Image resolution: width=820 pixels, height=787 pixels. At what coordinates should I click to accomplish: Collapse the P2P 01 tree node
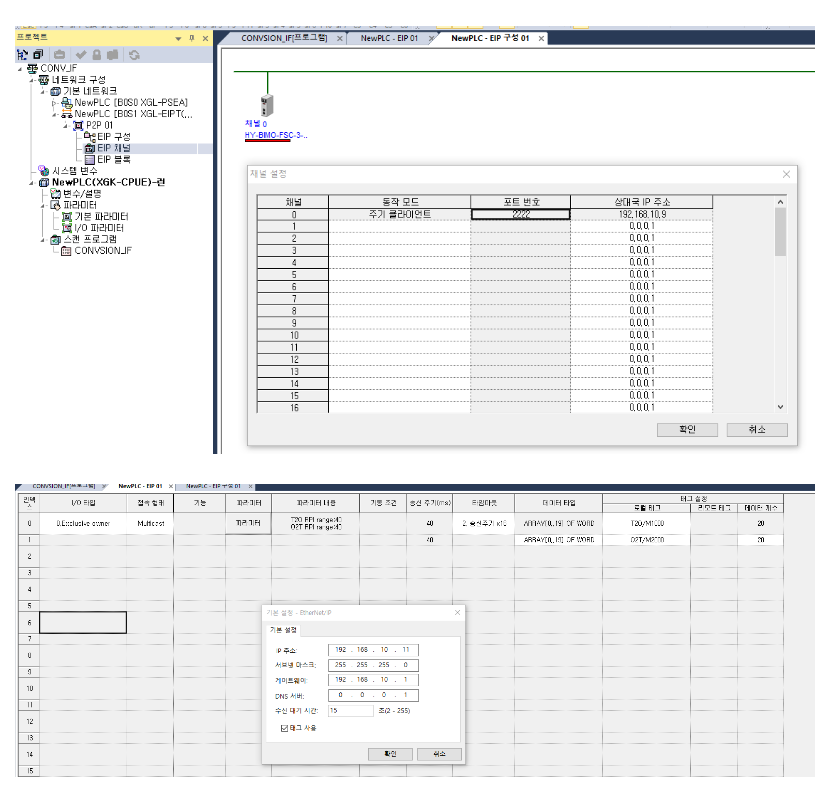[x=66, y=125]
